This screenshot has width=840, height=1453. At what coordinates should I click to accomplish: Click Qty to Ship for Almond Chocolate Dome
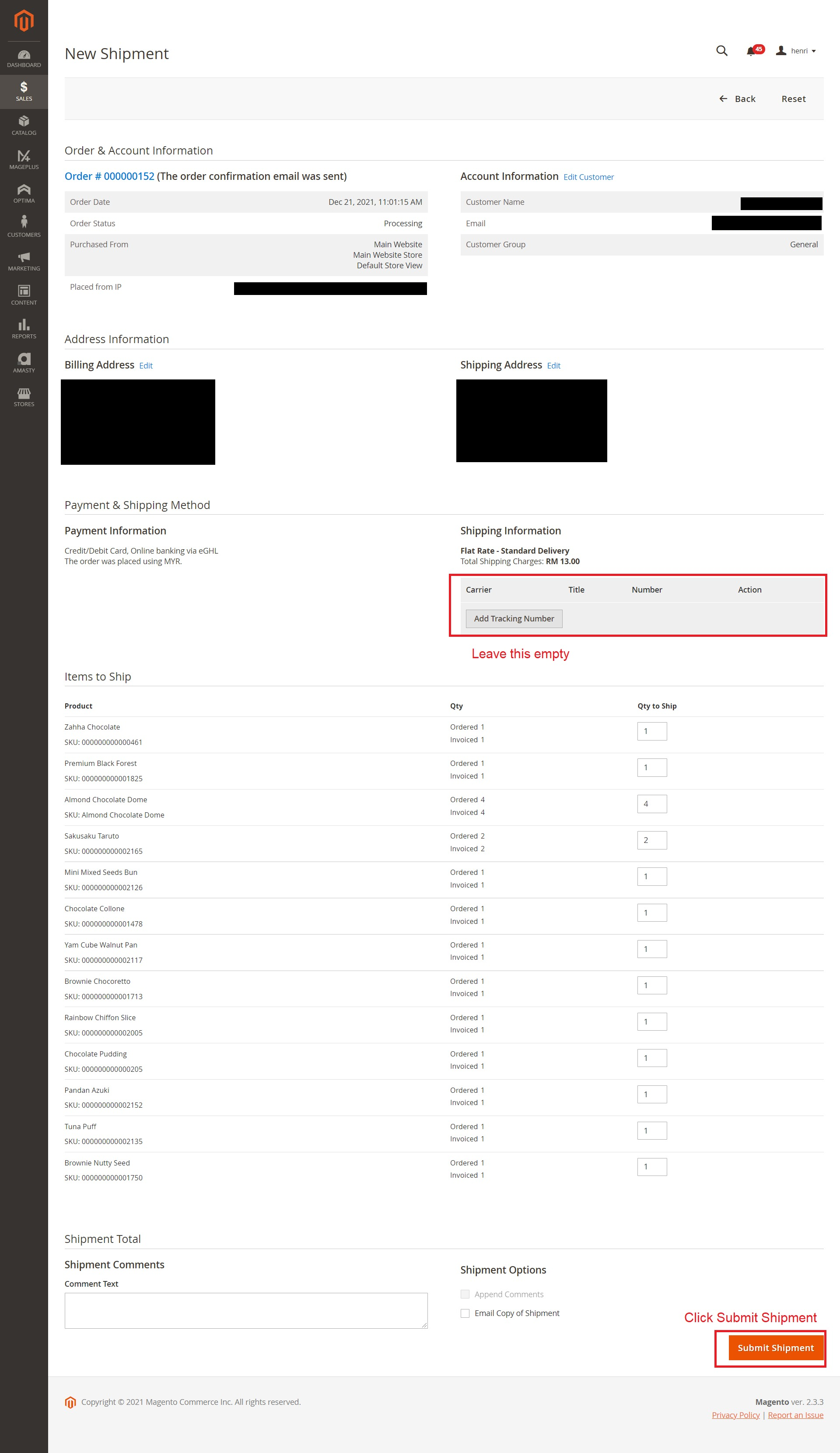click(x=651, y=804)
